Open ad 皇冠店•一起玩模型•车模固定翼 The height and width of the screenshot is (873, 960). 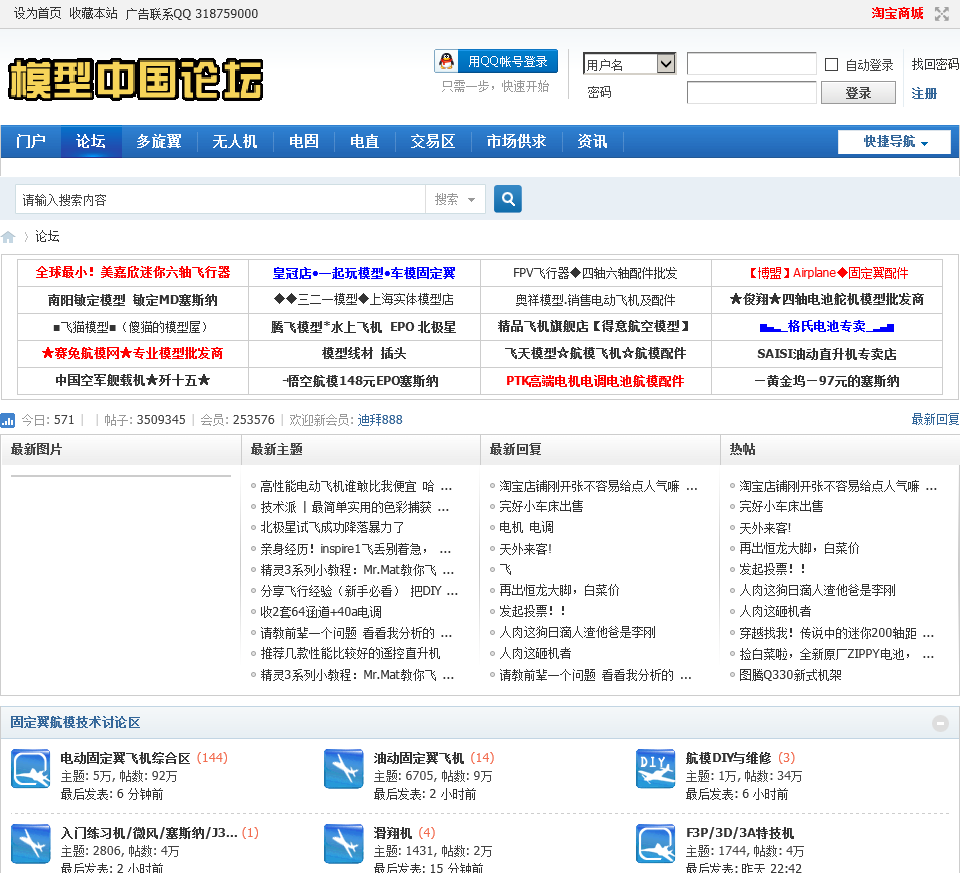[364, 273]
